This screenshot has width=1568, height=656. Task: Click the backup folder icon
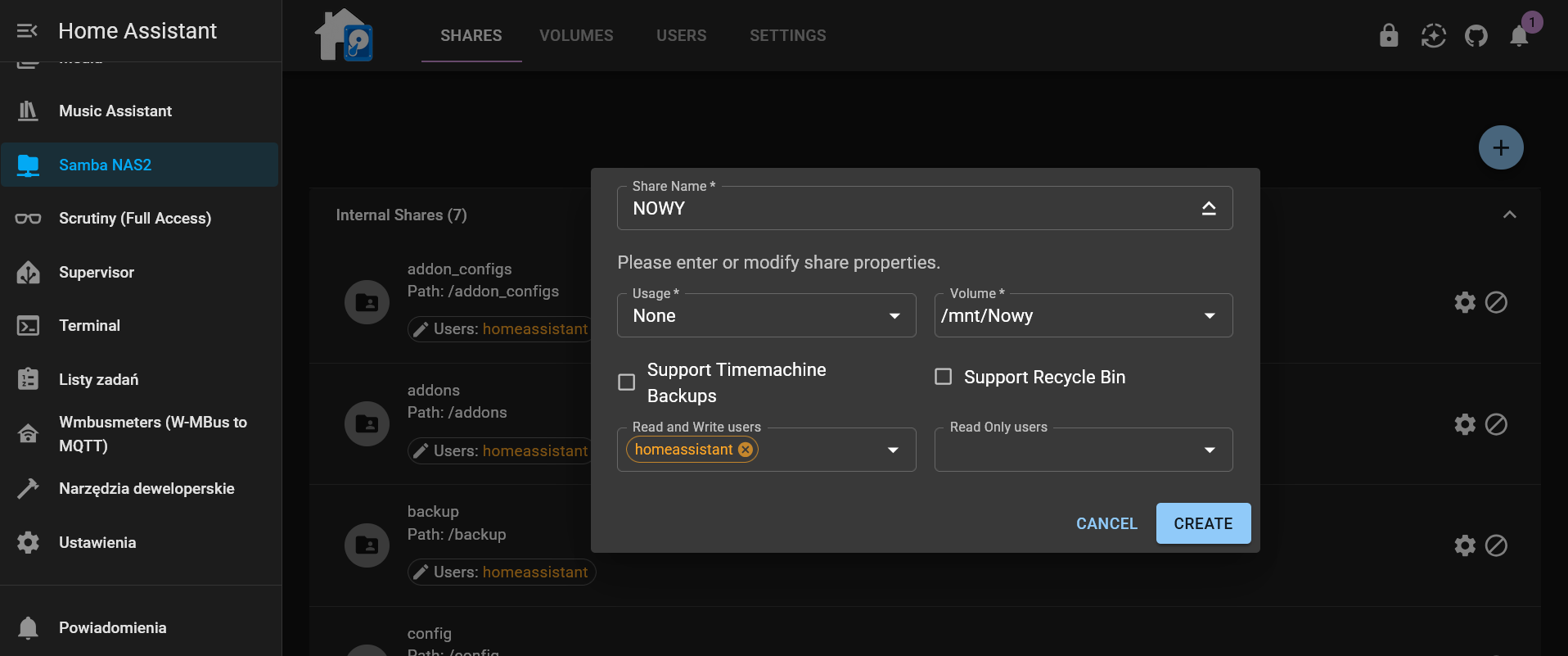367,545
